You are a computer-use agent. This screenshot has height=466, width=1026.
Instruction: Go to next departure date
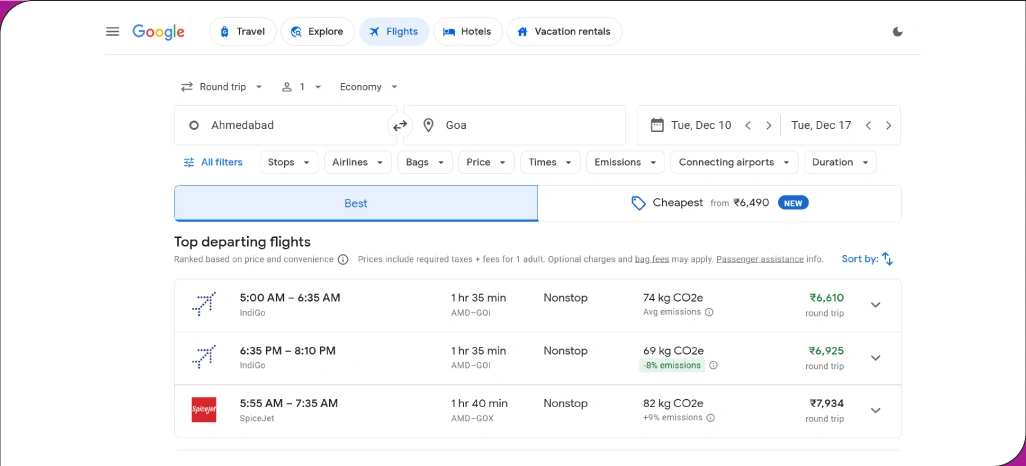769,125
